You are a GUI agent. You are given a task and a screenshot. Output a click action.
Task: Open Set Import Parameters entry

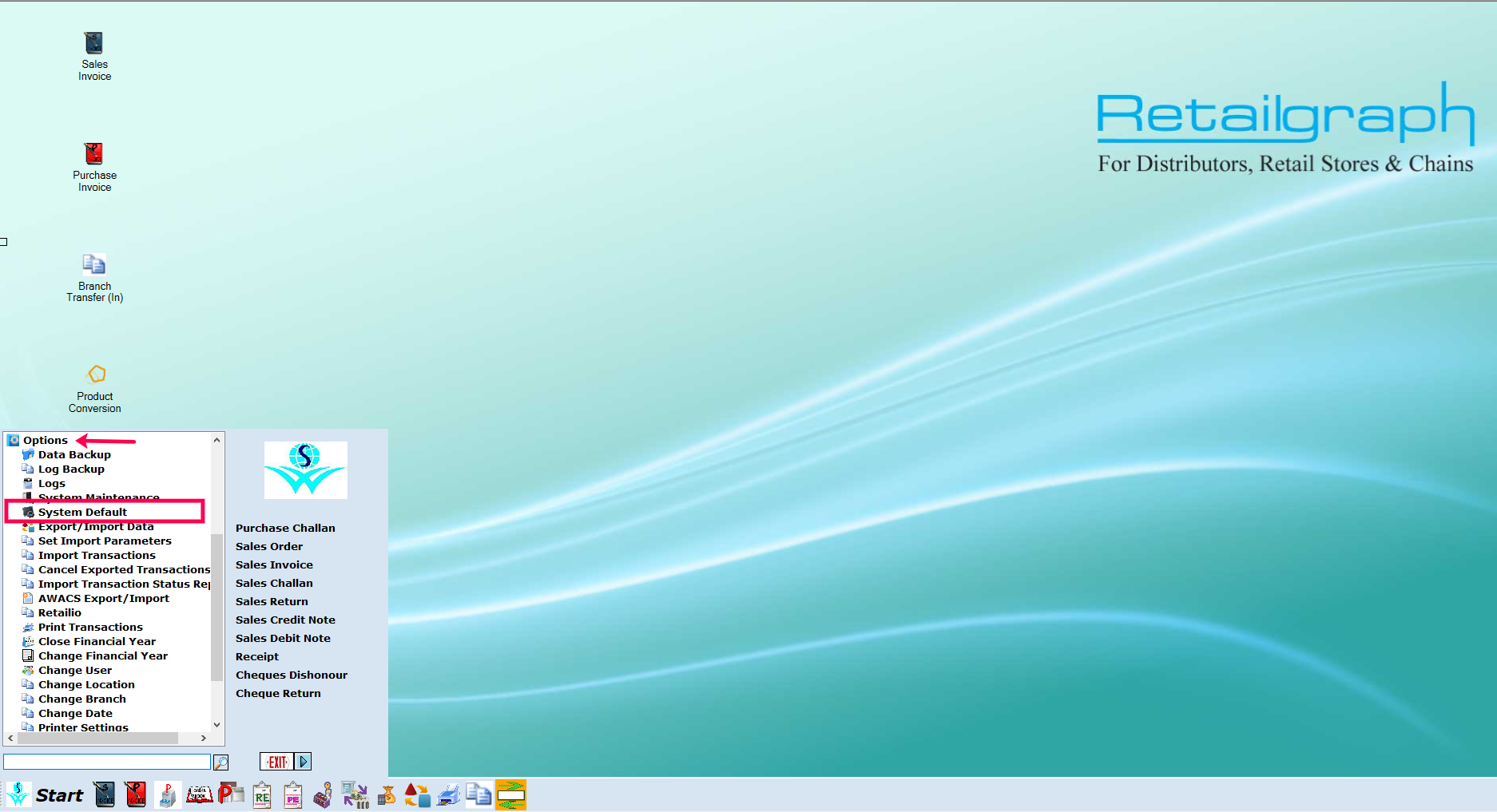(105, 541)
